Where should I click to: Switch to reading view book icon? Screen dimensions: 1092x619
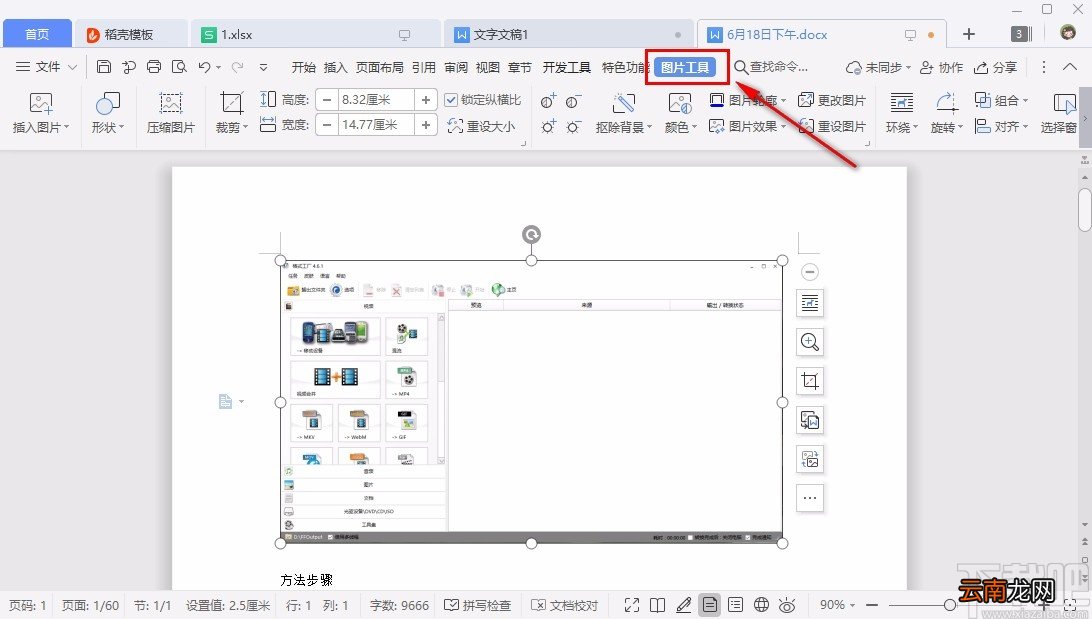click(x=657, y=605)
